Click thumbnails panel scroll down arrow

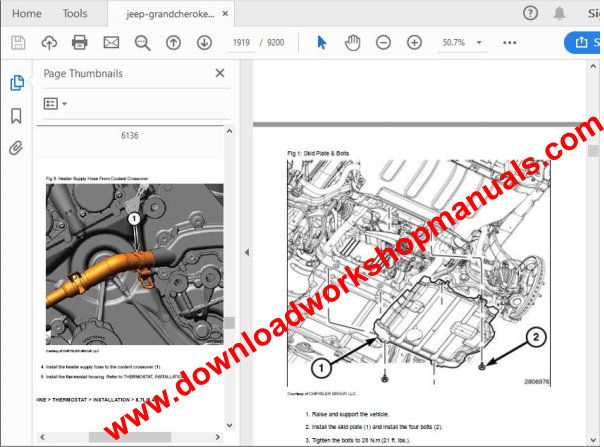coord(230,425)
